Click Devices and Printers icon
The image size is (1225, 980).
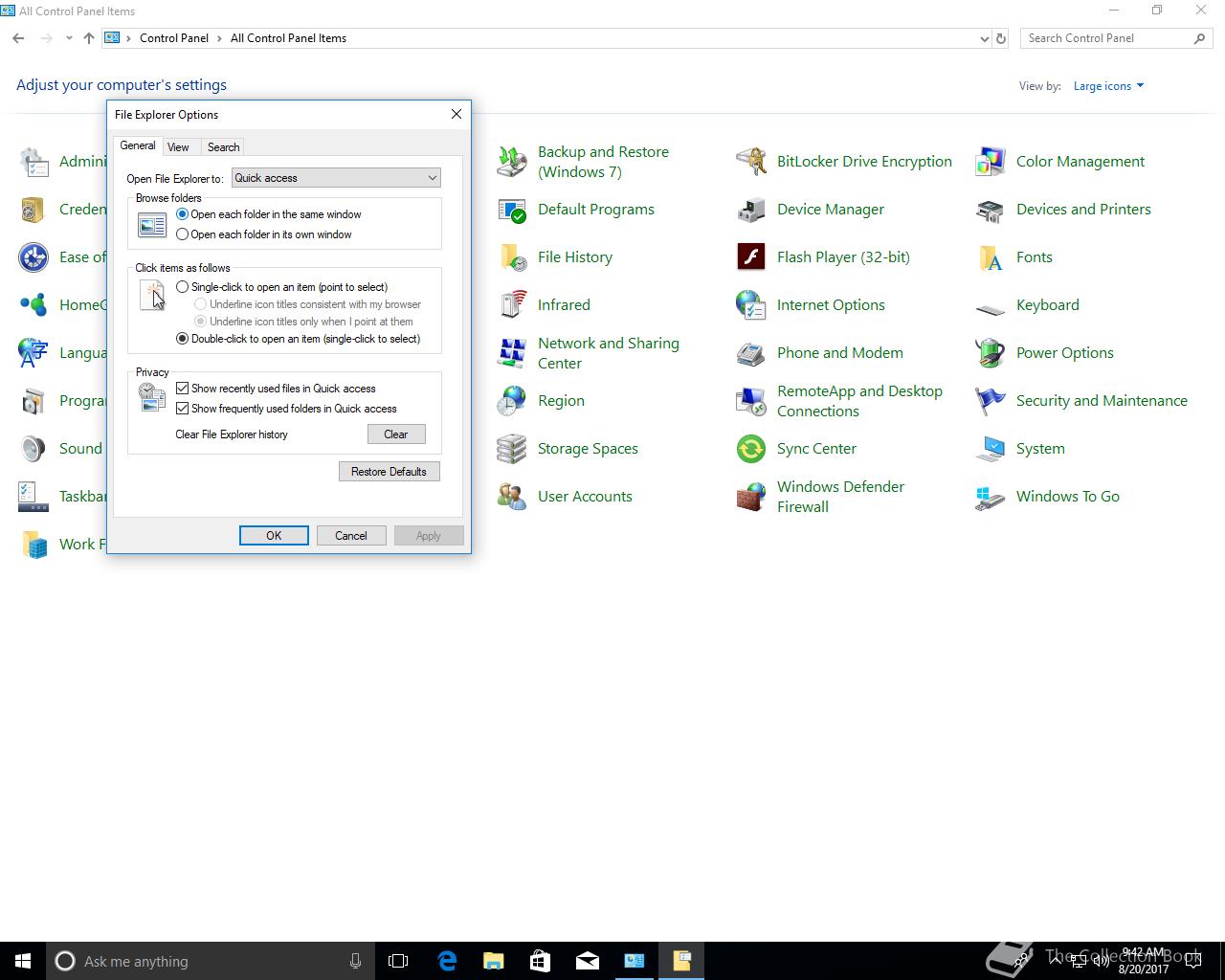[991, 210]
